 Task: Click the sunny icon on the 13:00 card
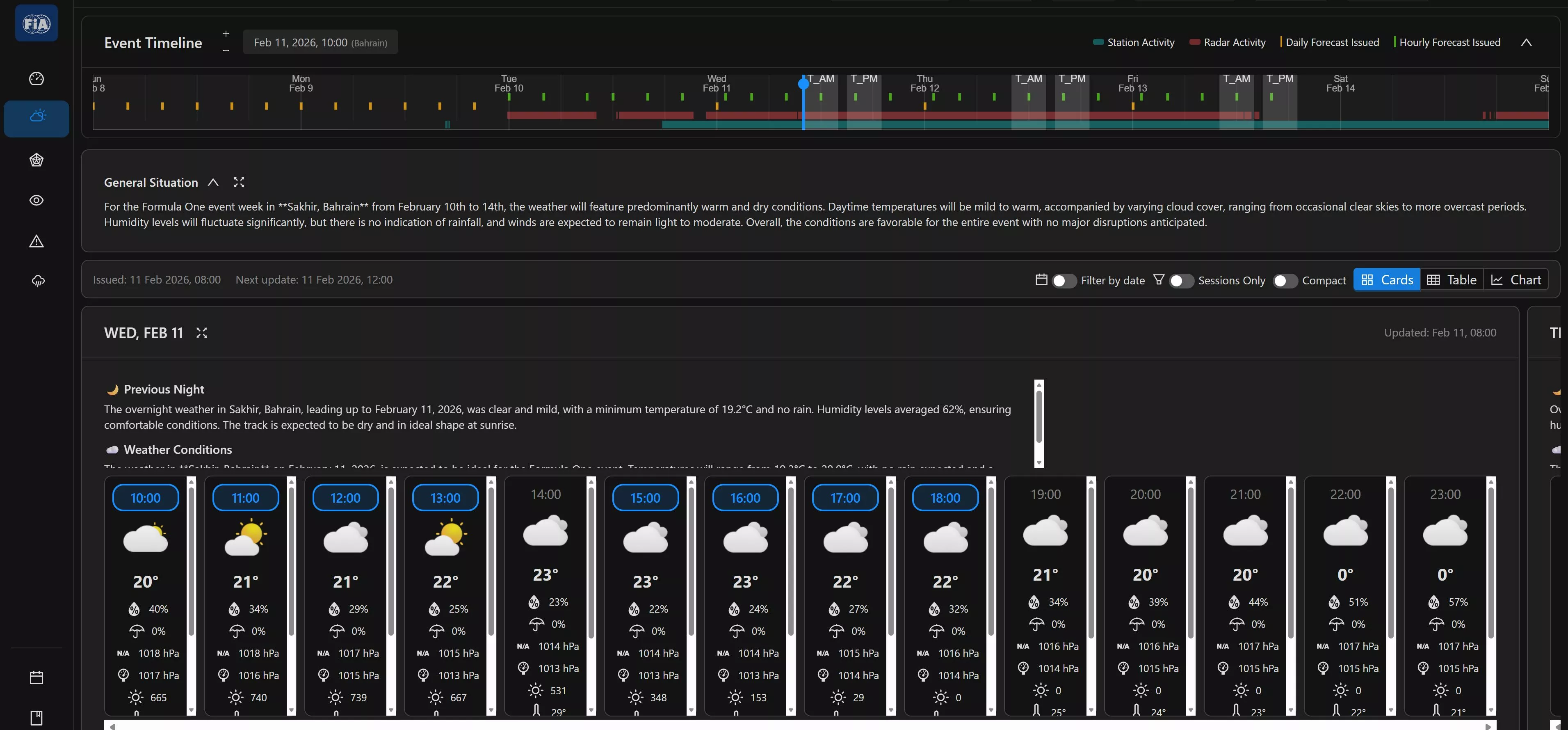tap(445, 538)
